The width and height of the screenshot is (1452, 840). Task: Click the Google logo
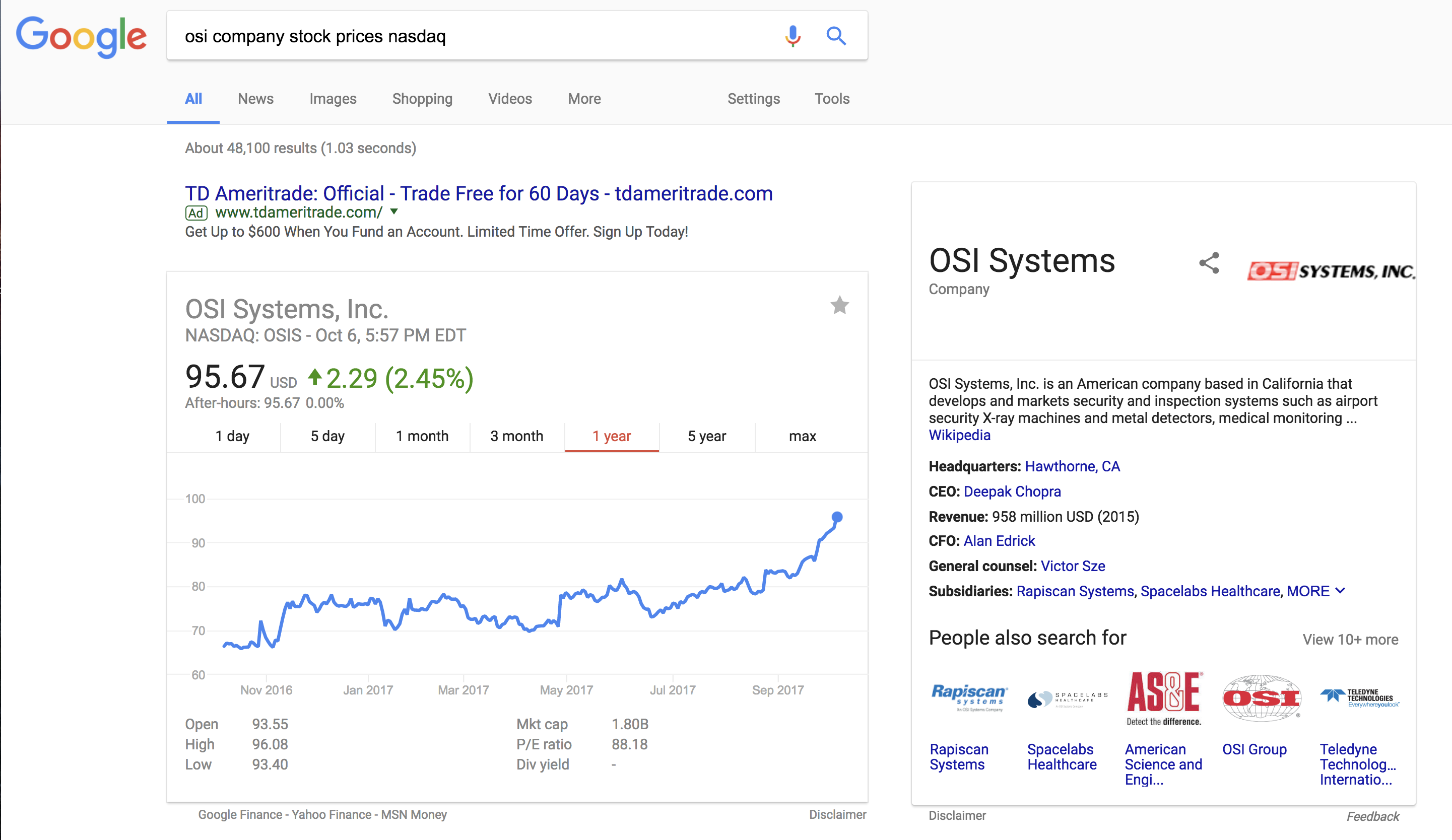81,37
